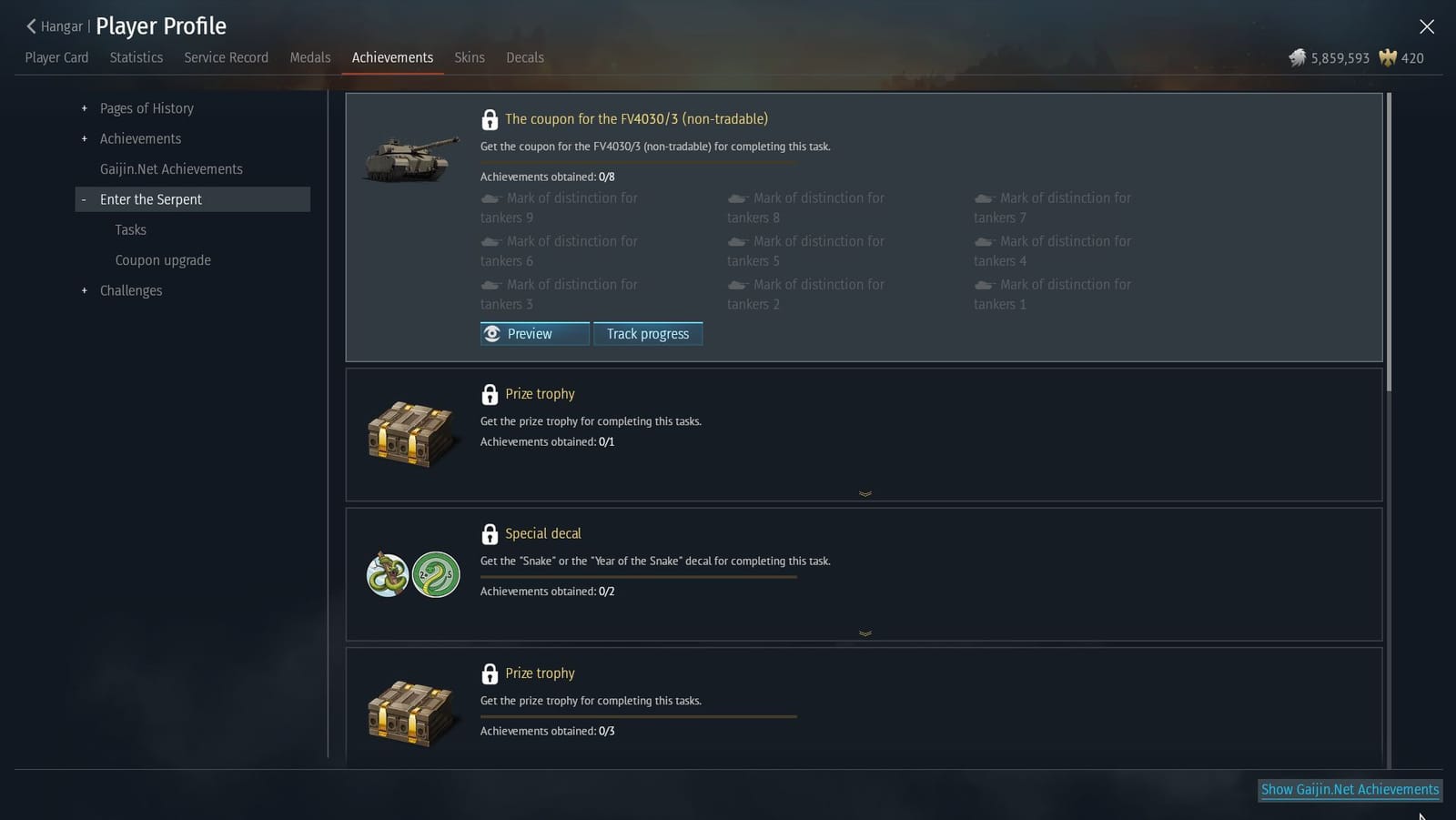Image resolution: width=1456 pixels, height=820 pixels.
Task: Select Coupon upgrade in the sidebar
Action: (x=162, y=260)
